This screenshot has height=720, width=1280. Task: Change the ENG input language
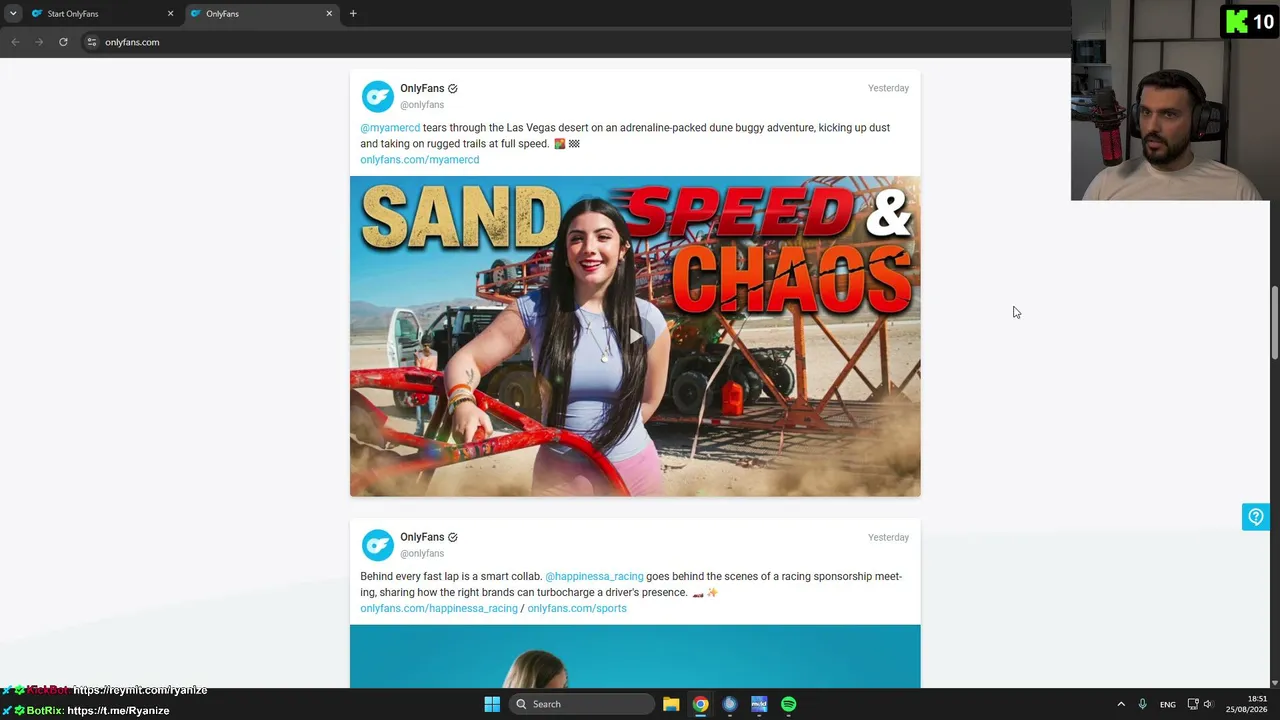point(1167,704)
